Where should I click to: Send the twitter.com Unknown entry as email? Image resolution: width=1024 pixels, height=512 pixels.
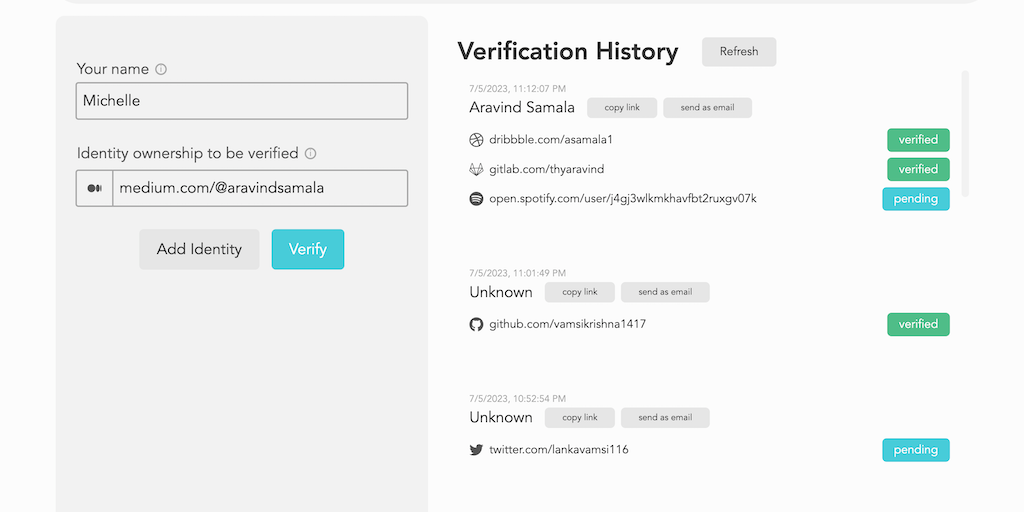click(x=665, y=418)
